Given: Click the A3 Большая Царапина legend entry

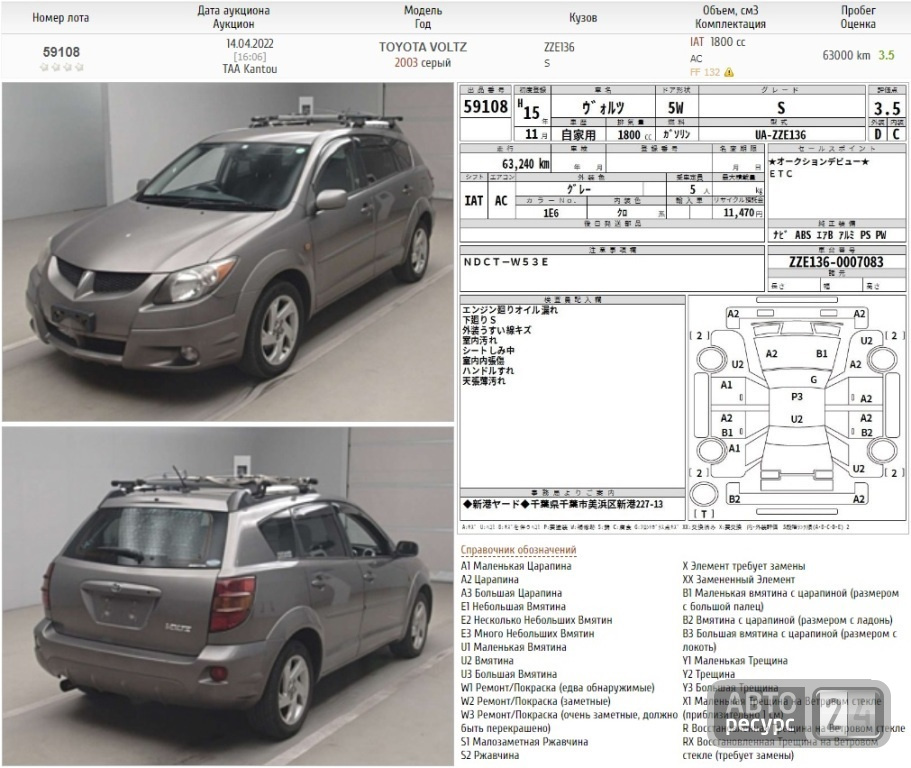Looking at the screenshot, I should pos(511,593).
